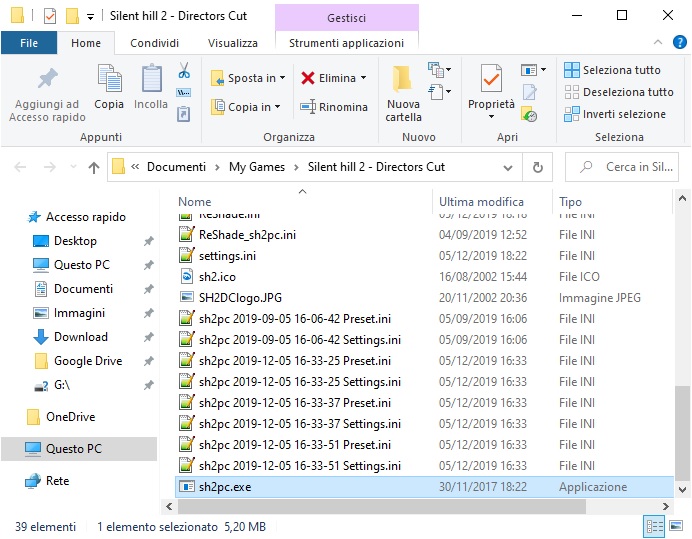Screen dimensions: 692x539
Task: Open the Strumenti applicazioni tab
Action: tap(346, 43)
